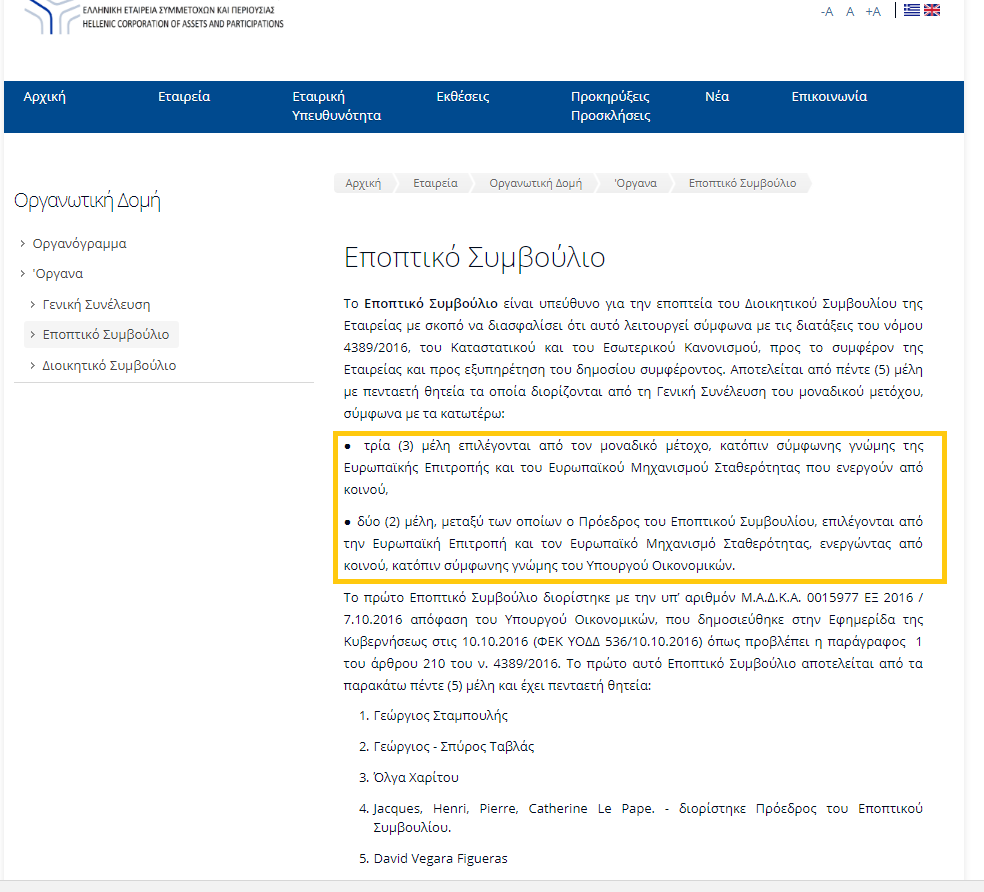Switch language with the UK flag
984x892 pixels.
tap(932, 10)
